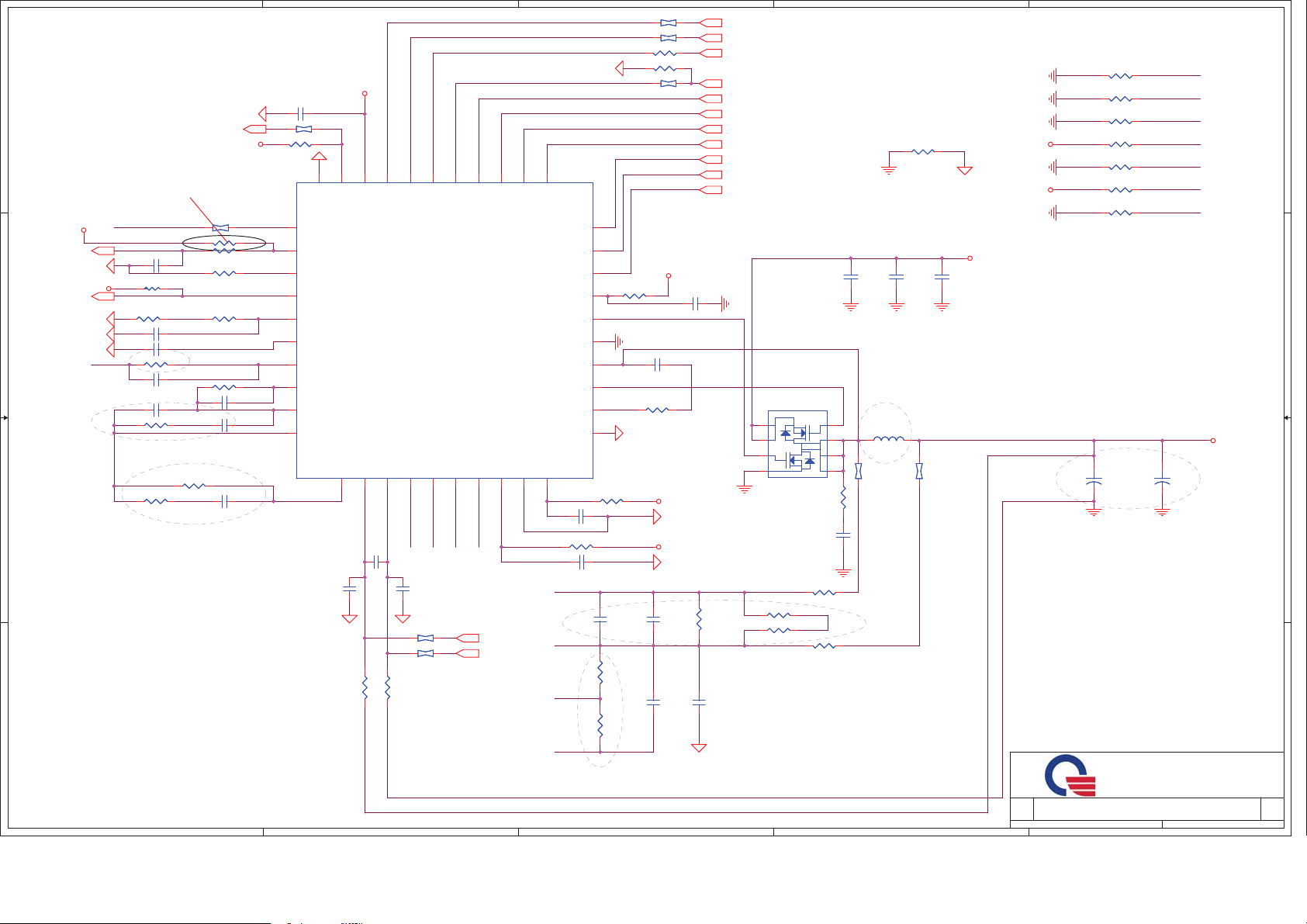This screenshot has height=924, width=1307.
Task: Click the large central IC rectangle
Action: pos(444,330)
